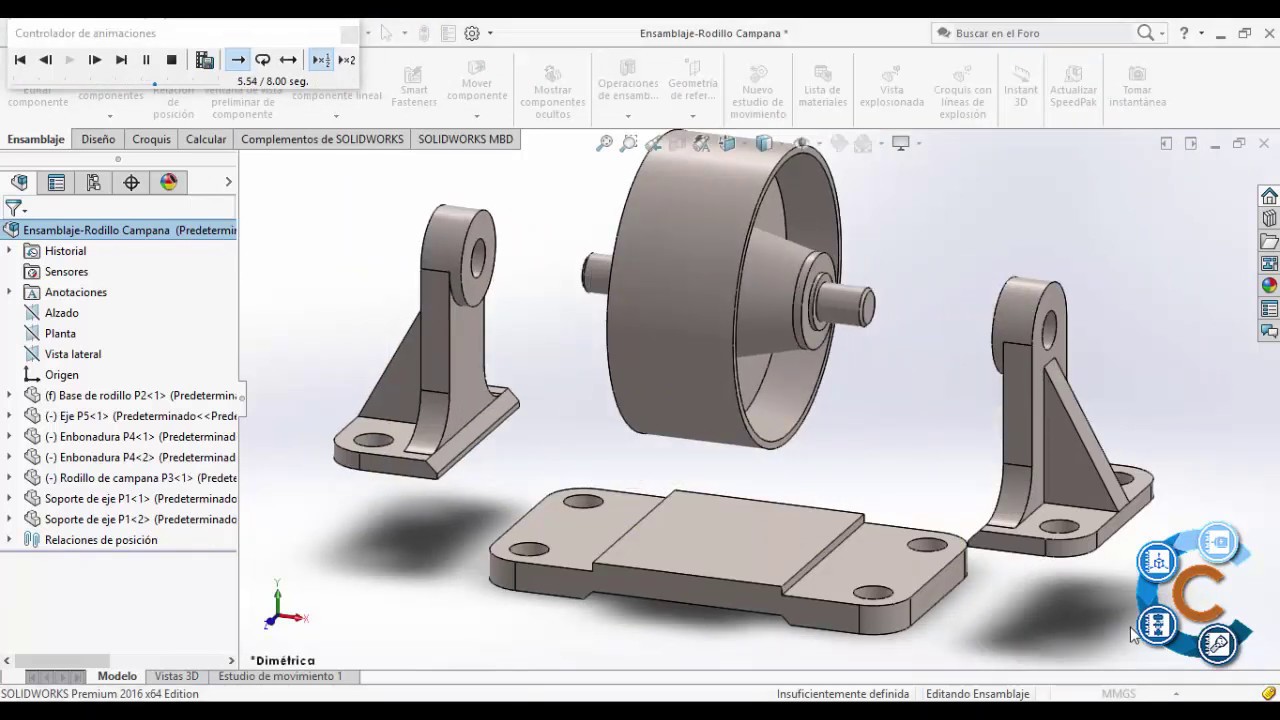Switch to Diseño ribbon tab

98,139
